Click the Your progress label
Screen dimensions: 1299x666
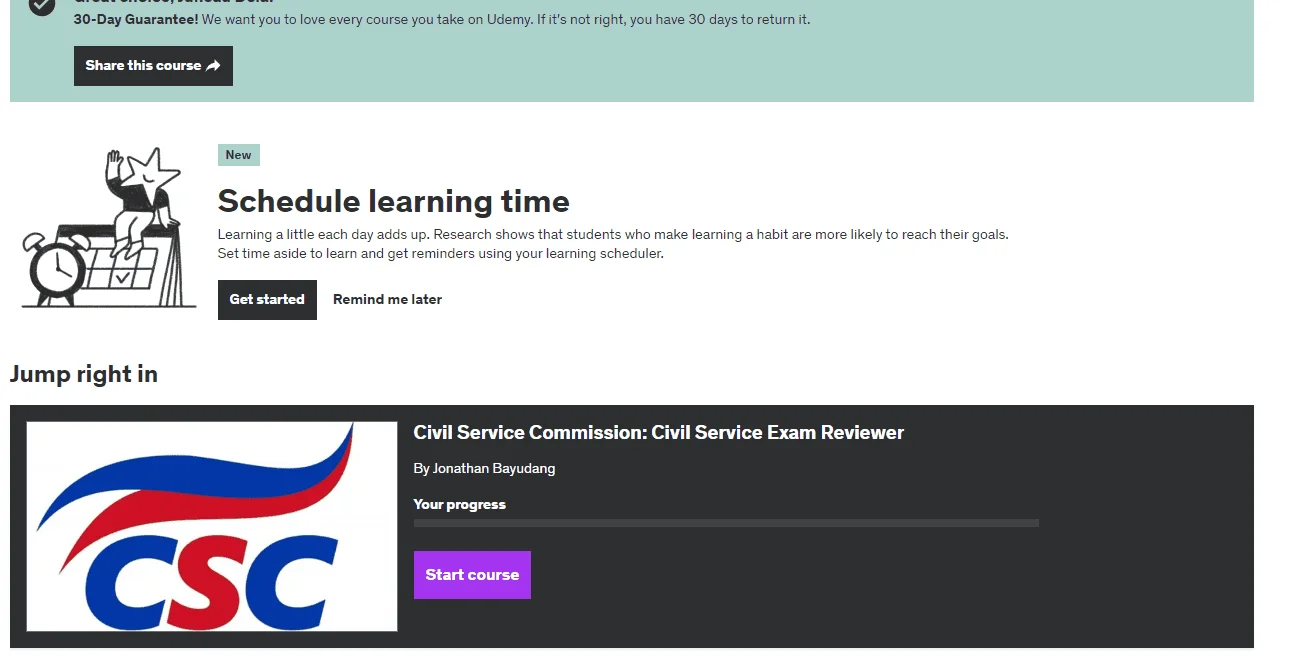460,505
